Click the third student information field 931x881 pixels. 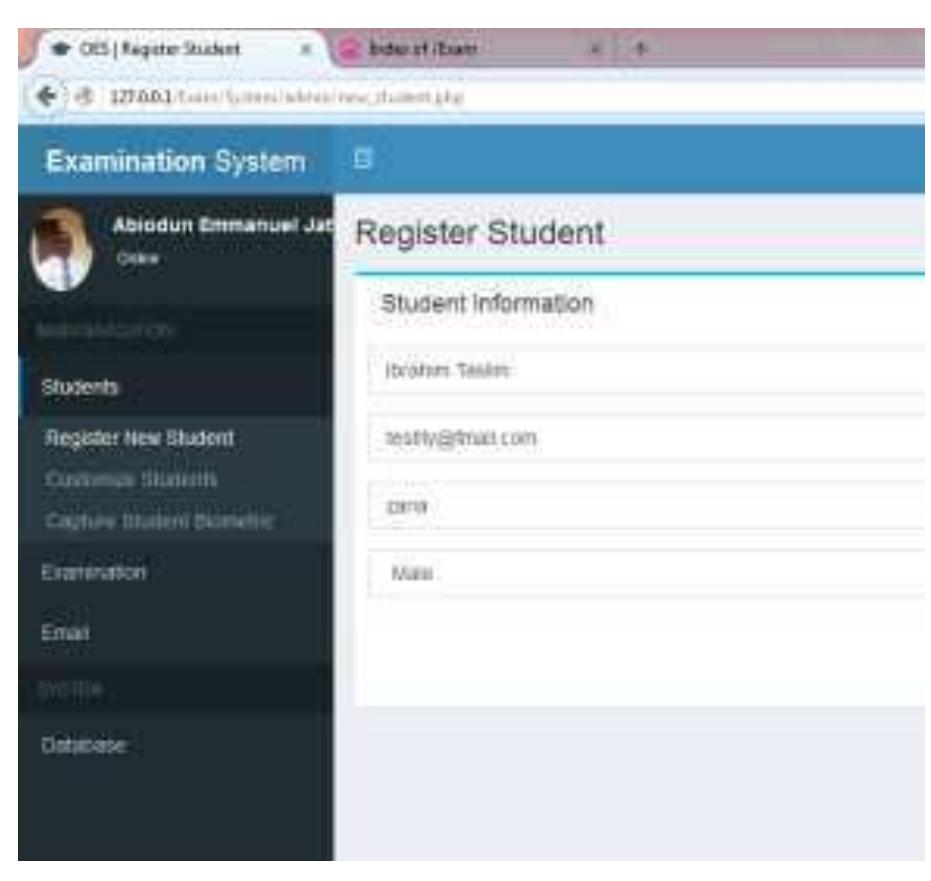(x=646, y=506)
